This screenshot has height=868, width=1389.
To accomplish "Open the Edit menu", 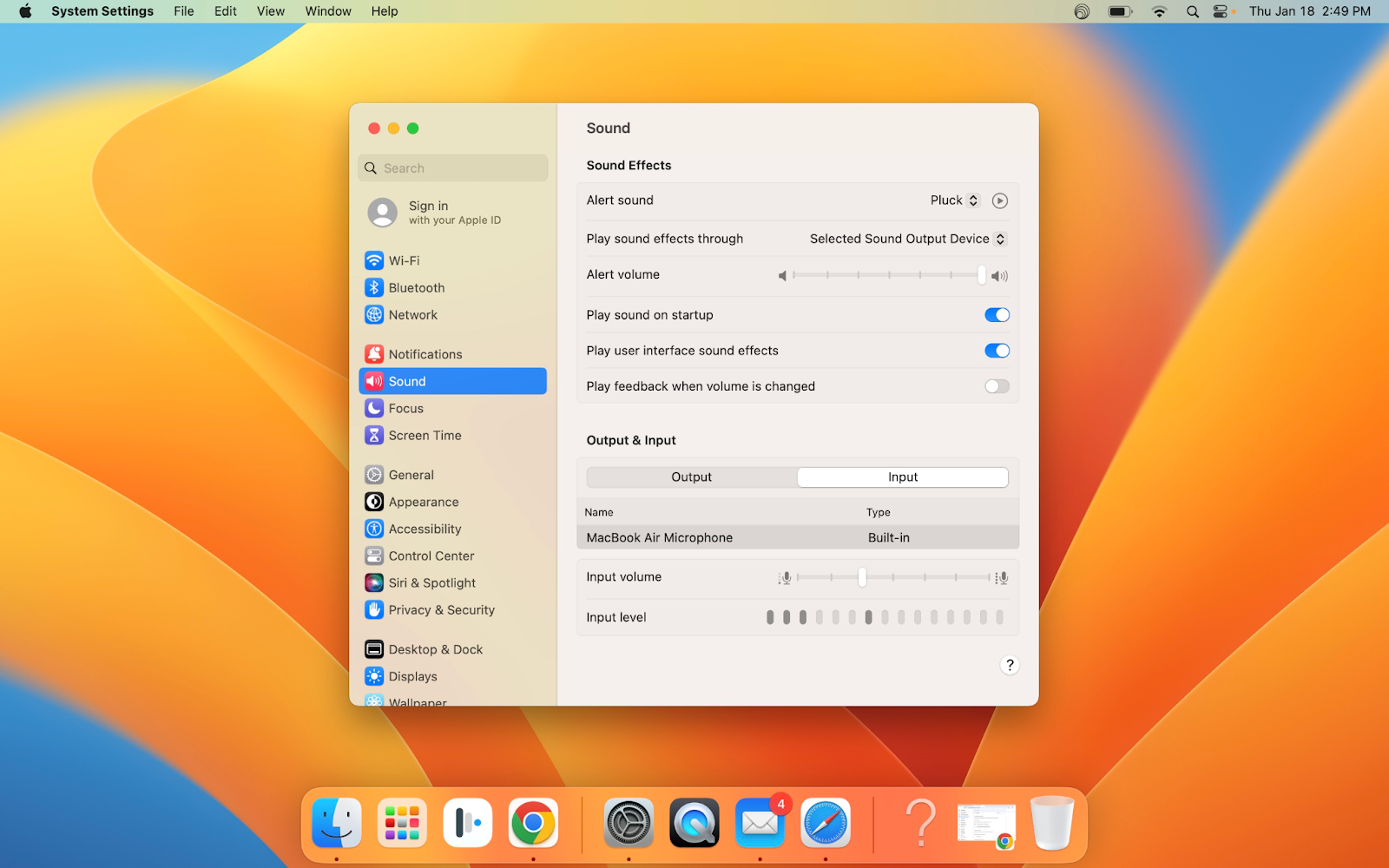I will click(x=226, y=11).
